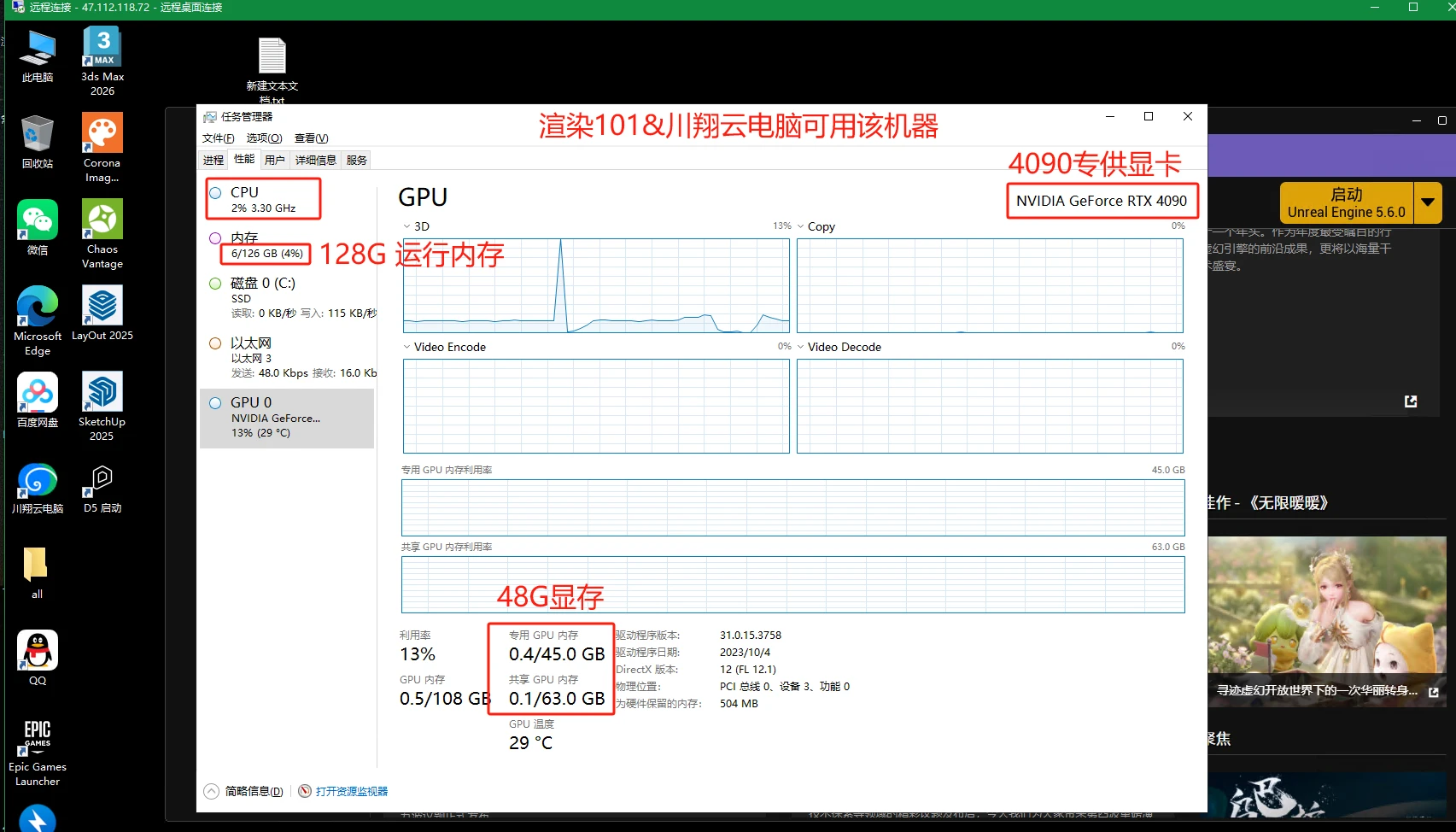Click the resource monitor icon at bottom

305,791
